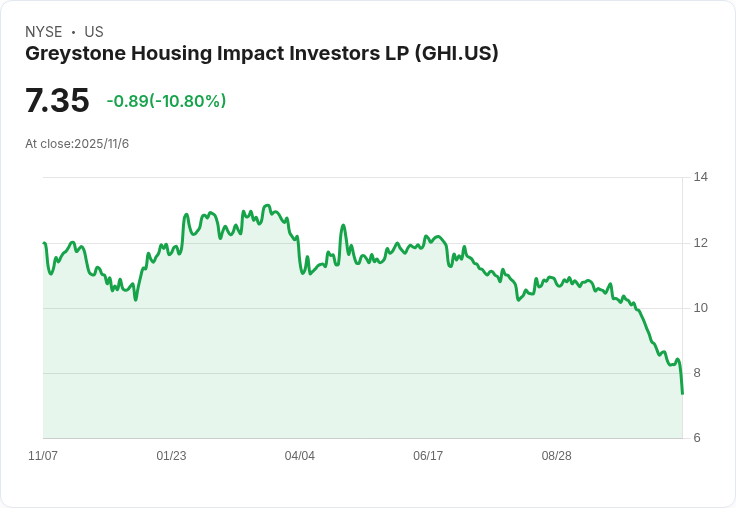Viewport: 736px width, 508px height.
Task: Click the 01/23 date axis label
Action: pyautogui.click(x=171, y=456)
